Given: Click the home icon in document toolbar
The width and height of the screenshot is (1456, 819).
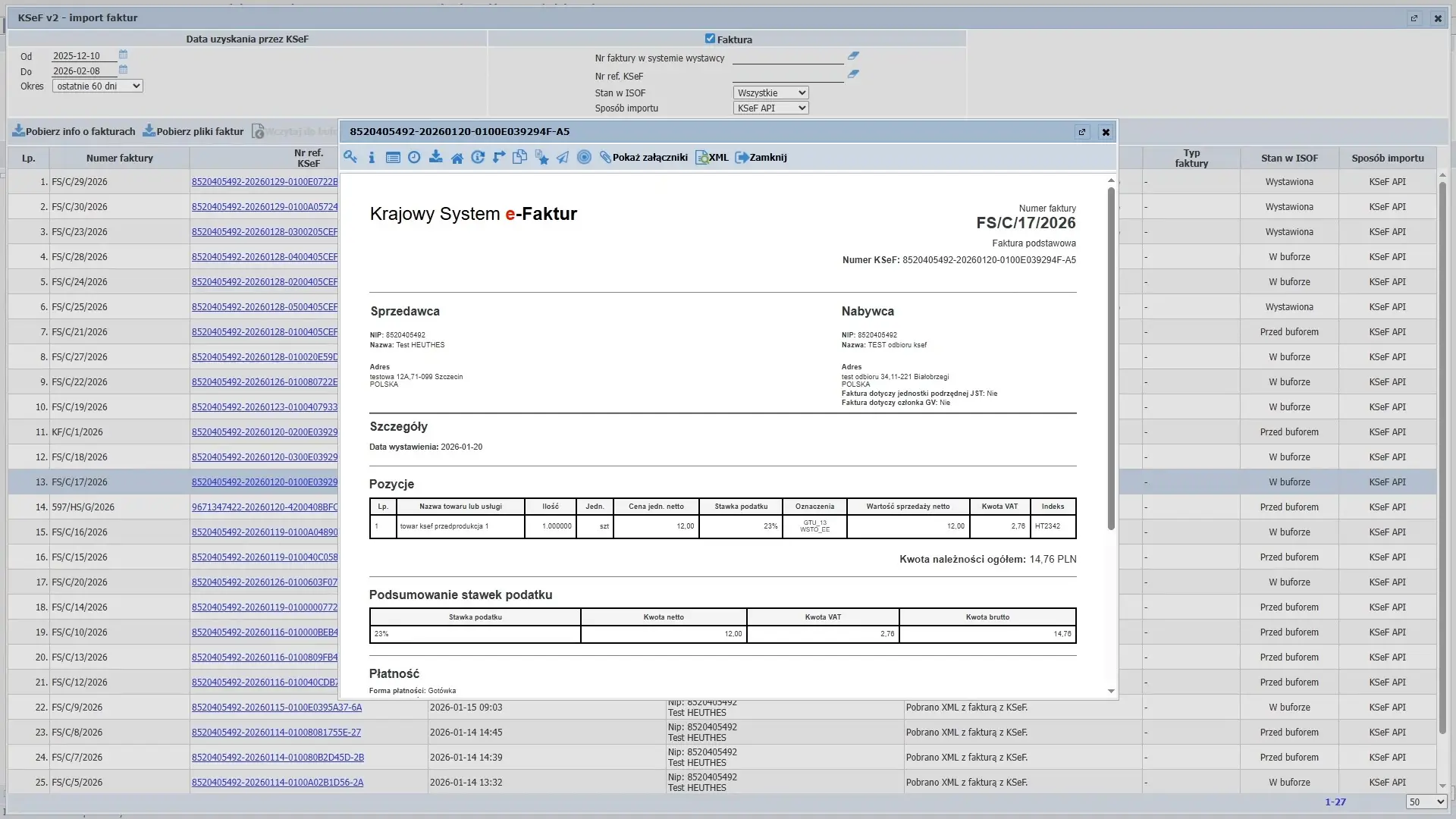Looking at the screenshot, I should pos(457,158).
